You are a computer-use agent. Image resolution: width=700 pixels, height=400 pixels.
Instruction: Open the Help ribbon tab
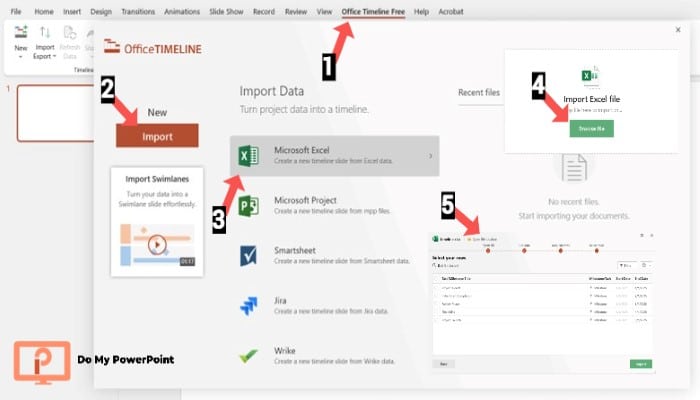[x=421, y=12]
